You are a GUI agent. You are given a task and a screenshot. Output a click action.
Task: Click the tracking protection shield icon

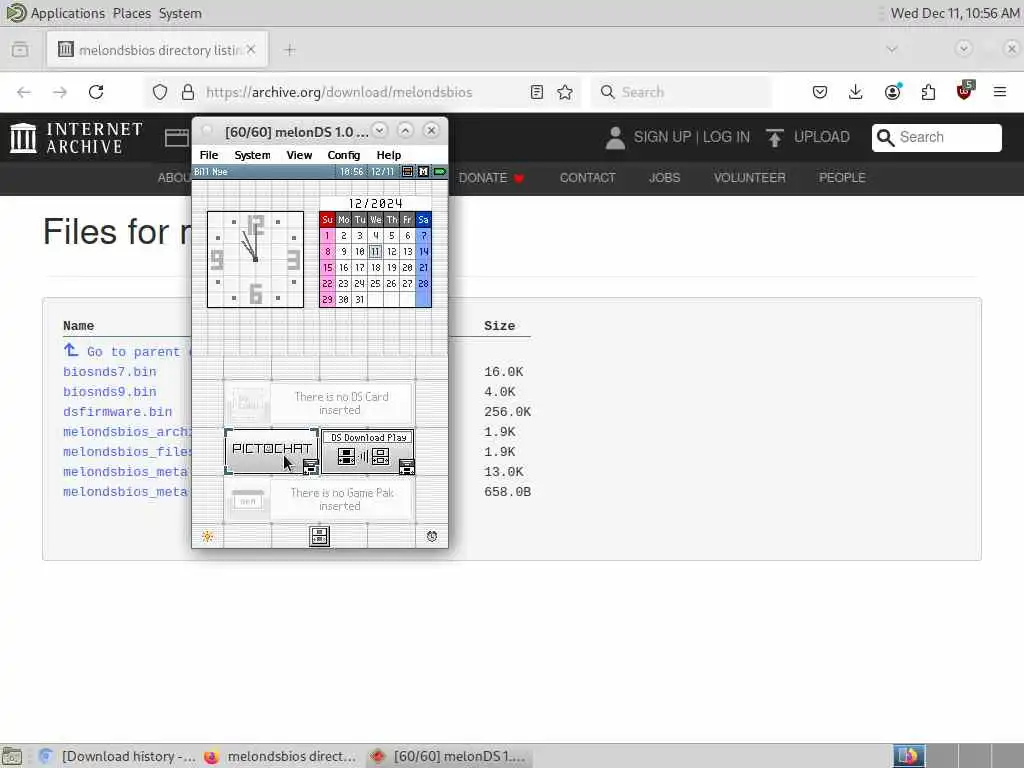click(x=160, y=92)
